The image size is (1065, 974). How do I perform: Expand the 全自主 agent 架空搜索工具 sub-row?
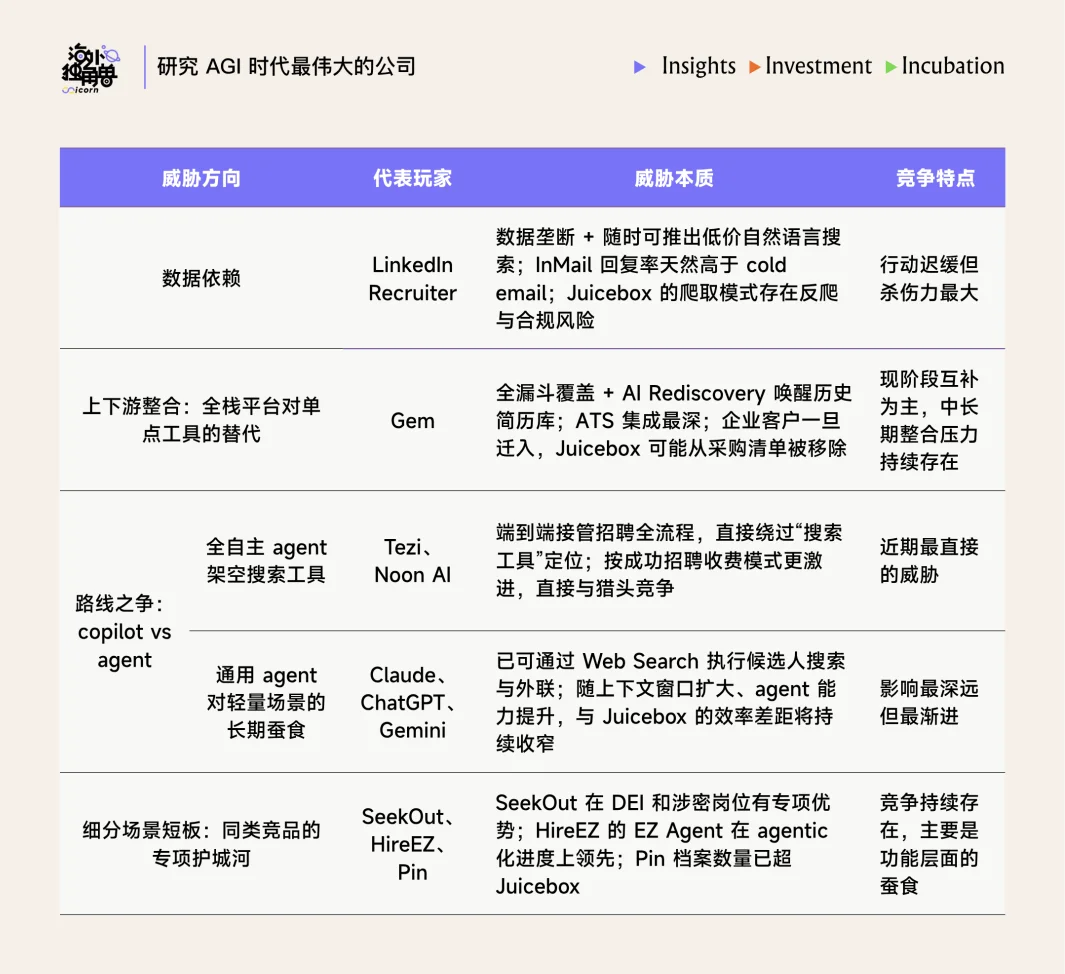tap(266, 561)
